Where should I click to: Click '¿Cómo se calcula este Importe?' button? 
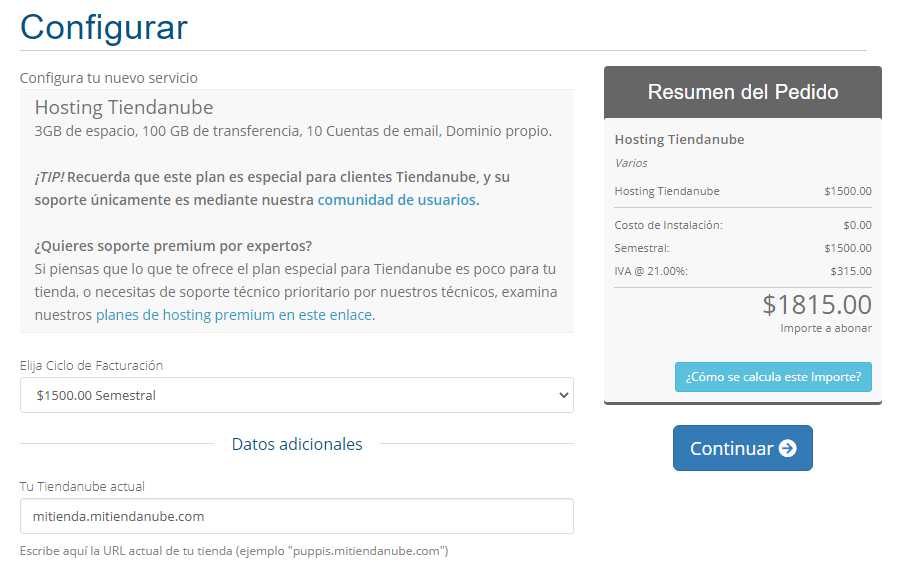point(773,377)
